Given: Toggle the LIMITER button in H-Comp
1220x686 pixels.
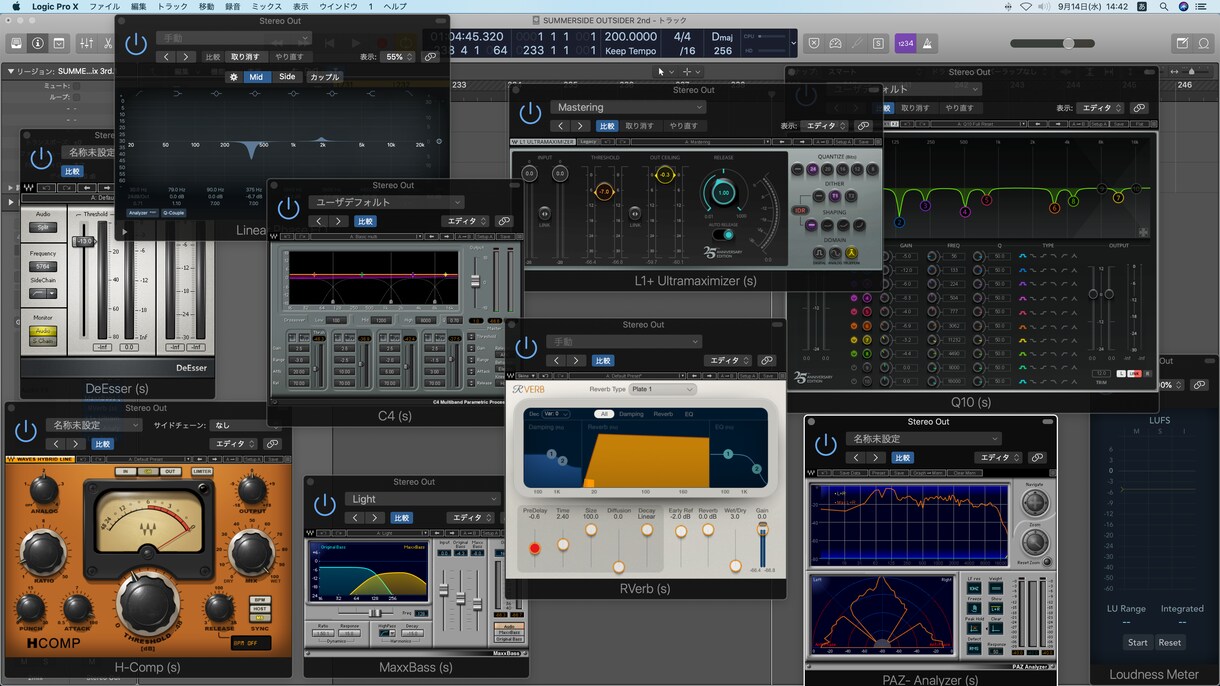Looking at the screenshot, I should coord(201,471).
